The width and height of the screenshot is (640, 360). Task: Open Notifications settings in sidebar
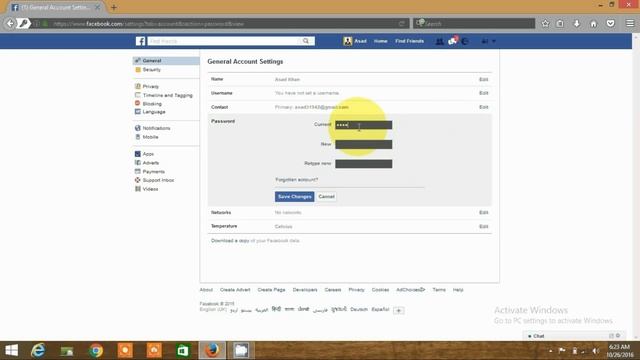(156, 128)
